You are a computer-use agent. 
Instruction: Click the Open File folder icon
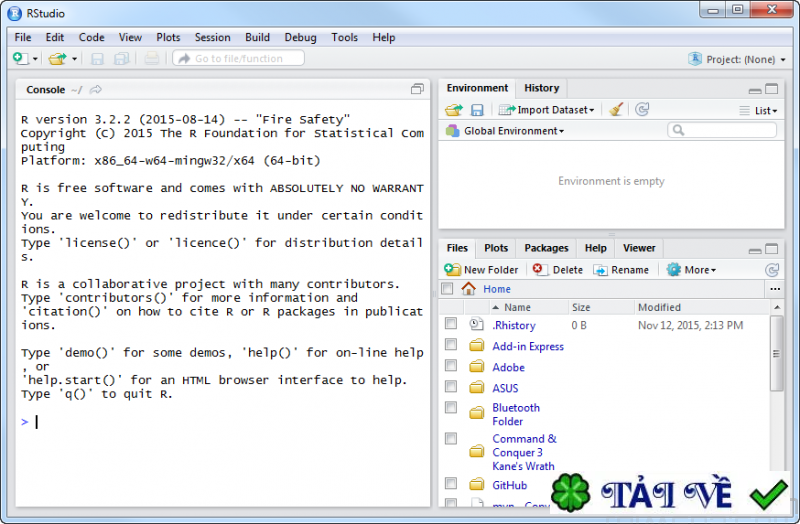(x=57, y=59)
